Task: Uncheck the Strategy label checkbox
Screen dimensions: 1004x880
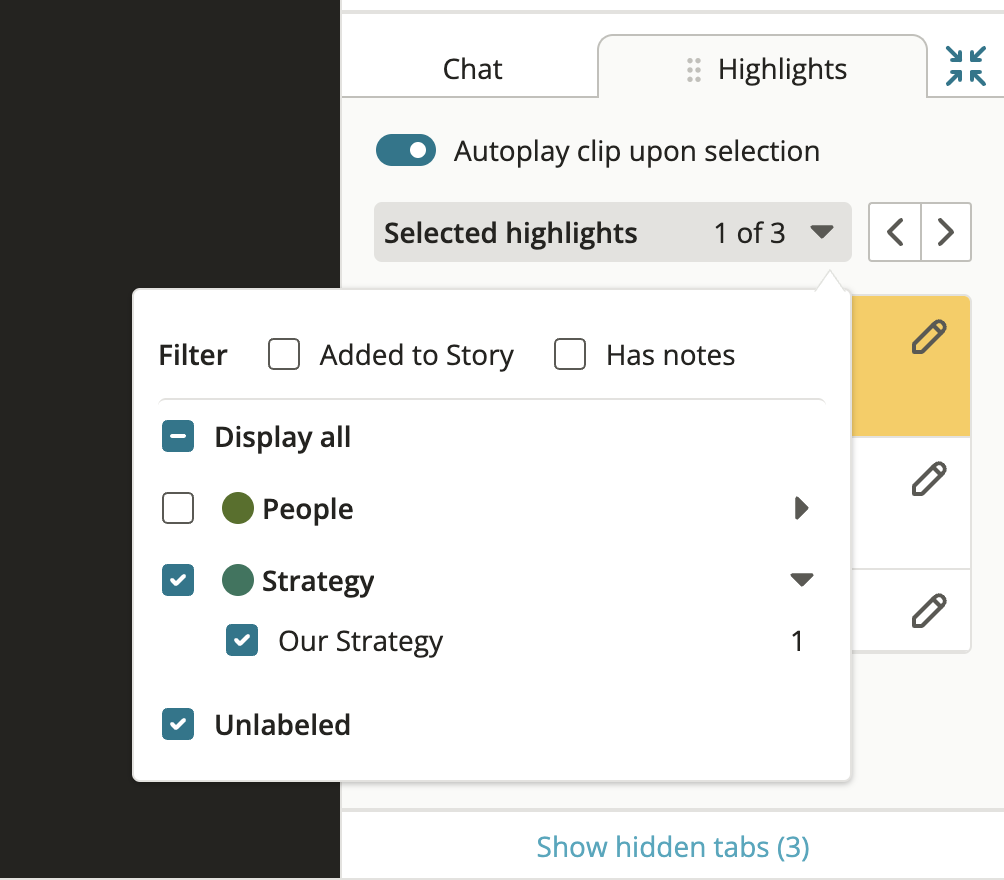Action: (x=178, y=580)
